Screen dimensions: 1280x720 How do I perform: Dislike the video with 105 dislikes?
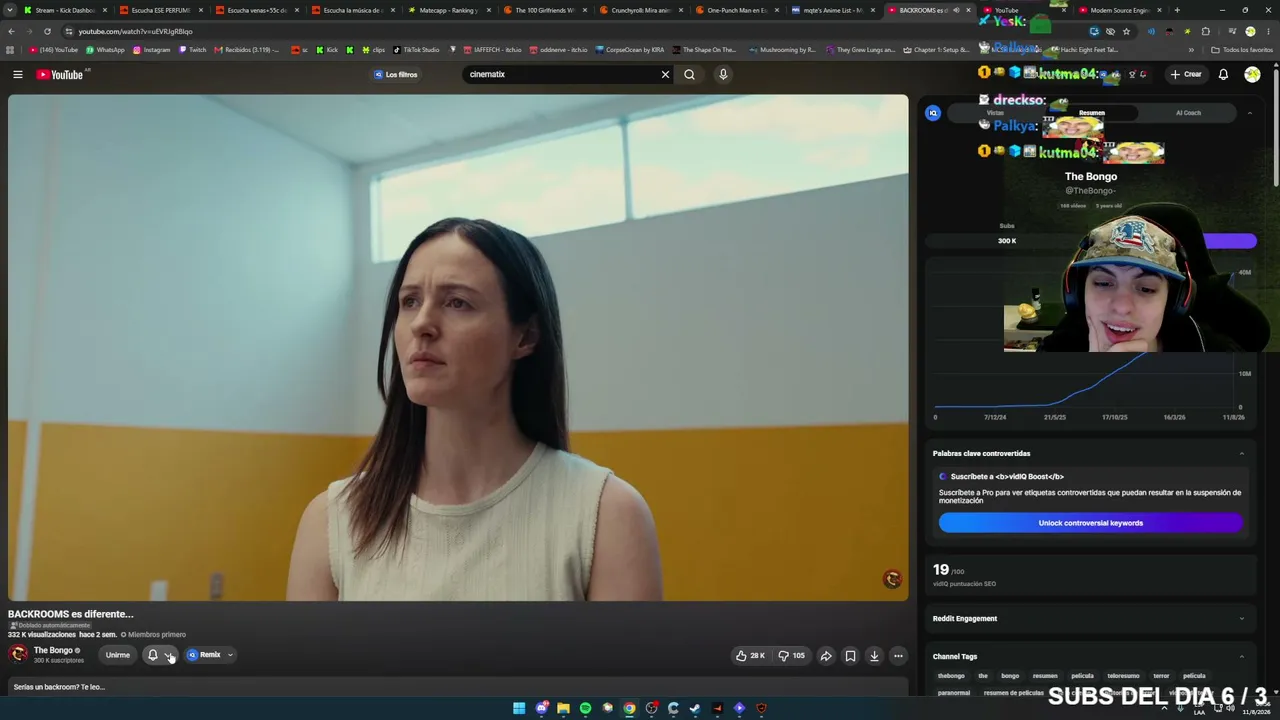click(x=792, y=655)
